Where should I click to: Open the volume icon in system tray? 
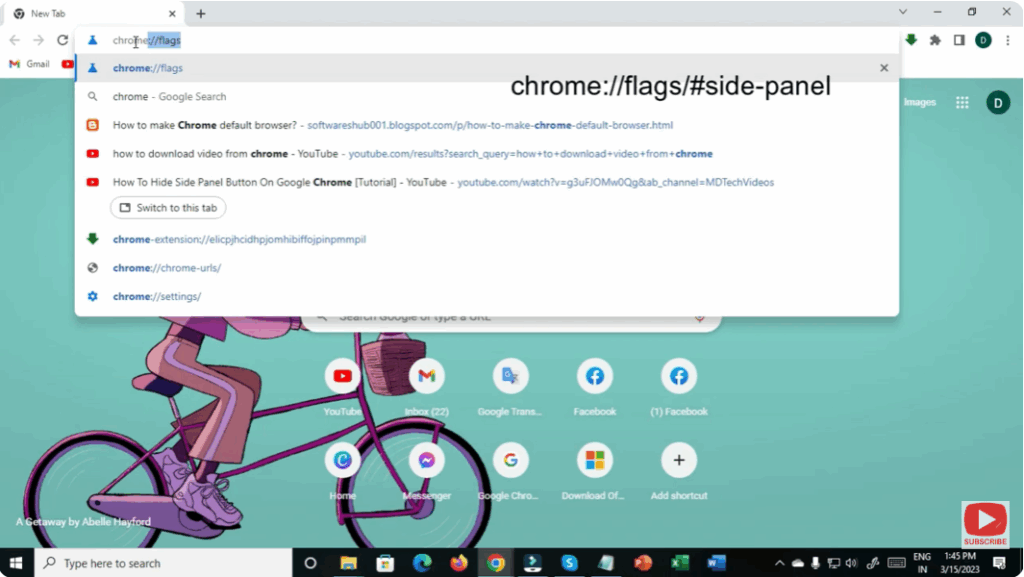[851, 563]
